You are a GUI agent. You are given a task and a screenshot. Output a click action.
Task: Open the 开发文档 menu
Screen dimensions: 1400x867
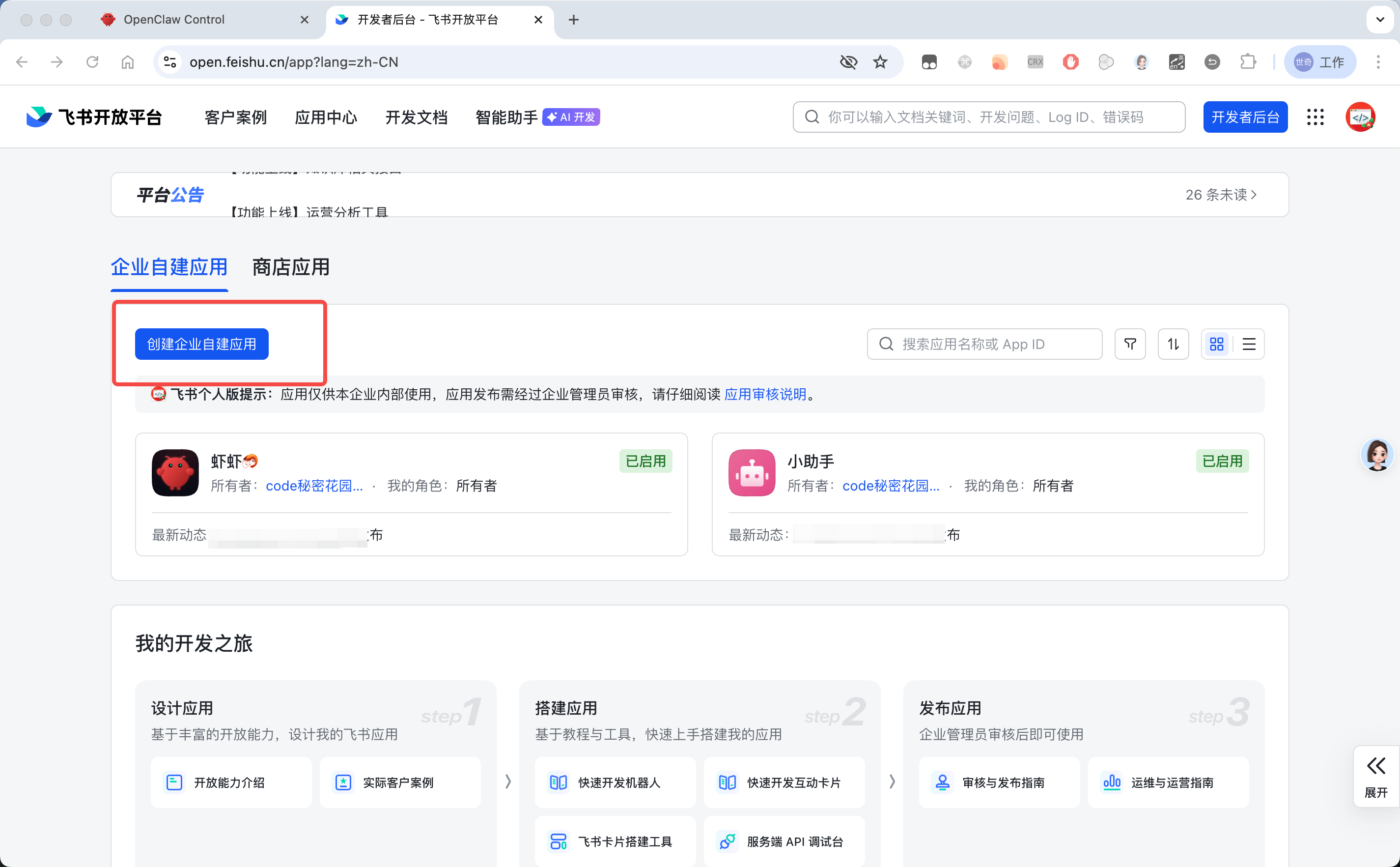[x=416, y=116]
